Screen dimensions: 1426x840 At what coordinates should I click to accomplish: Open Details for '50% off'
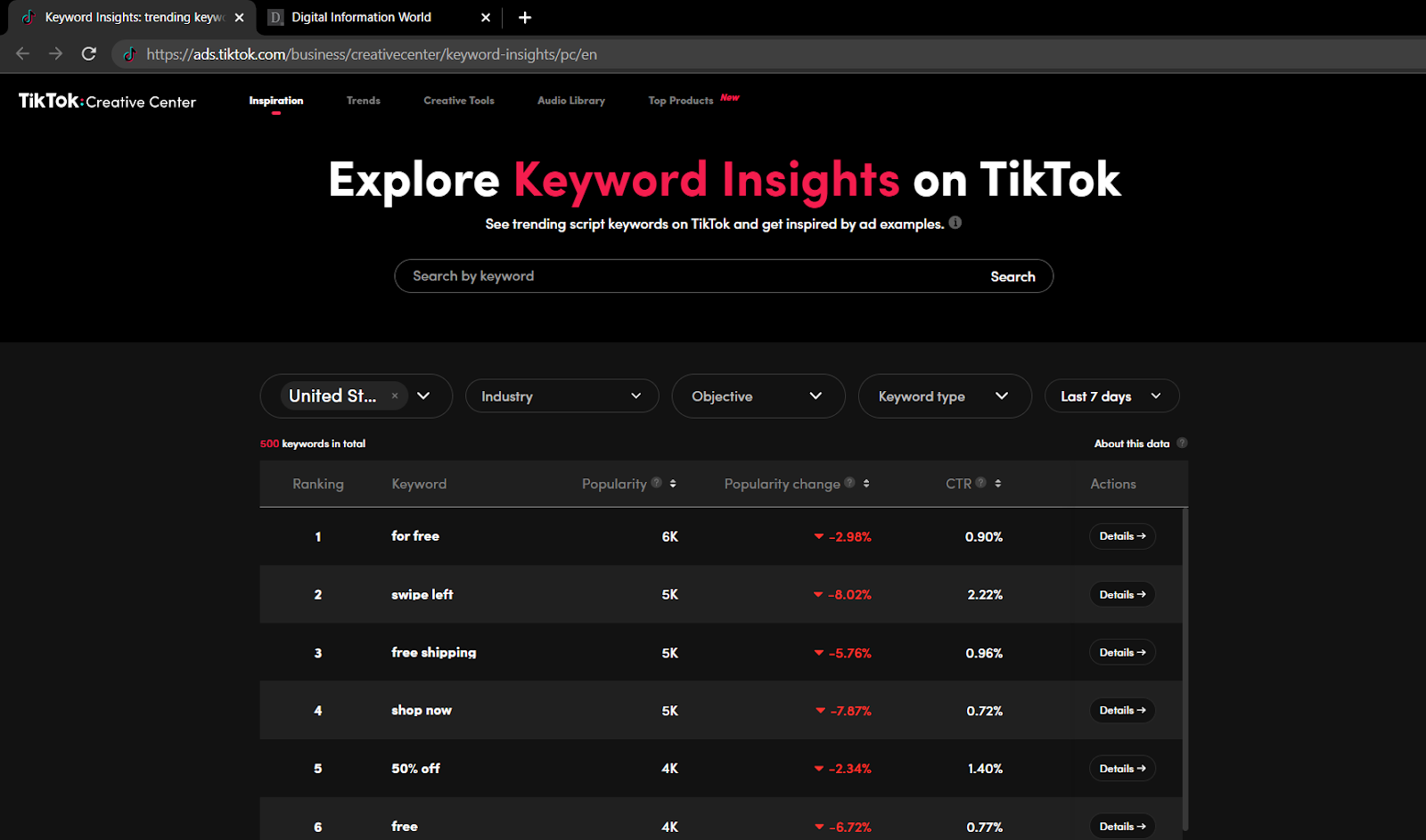tap(1122, 768)
